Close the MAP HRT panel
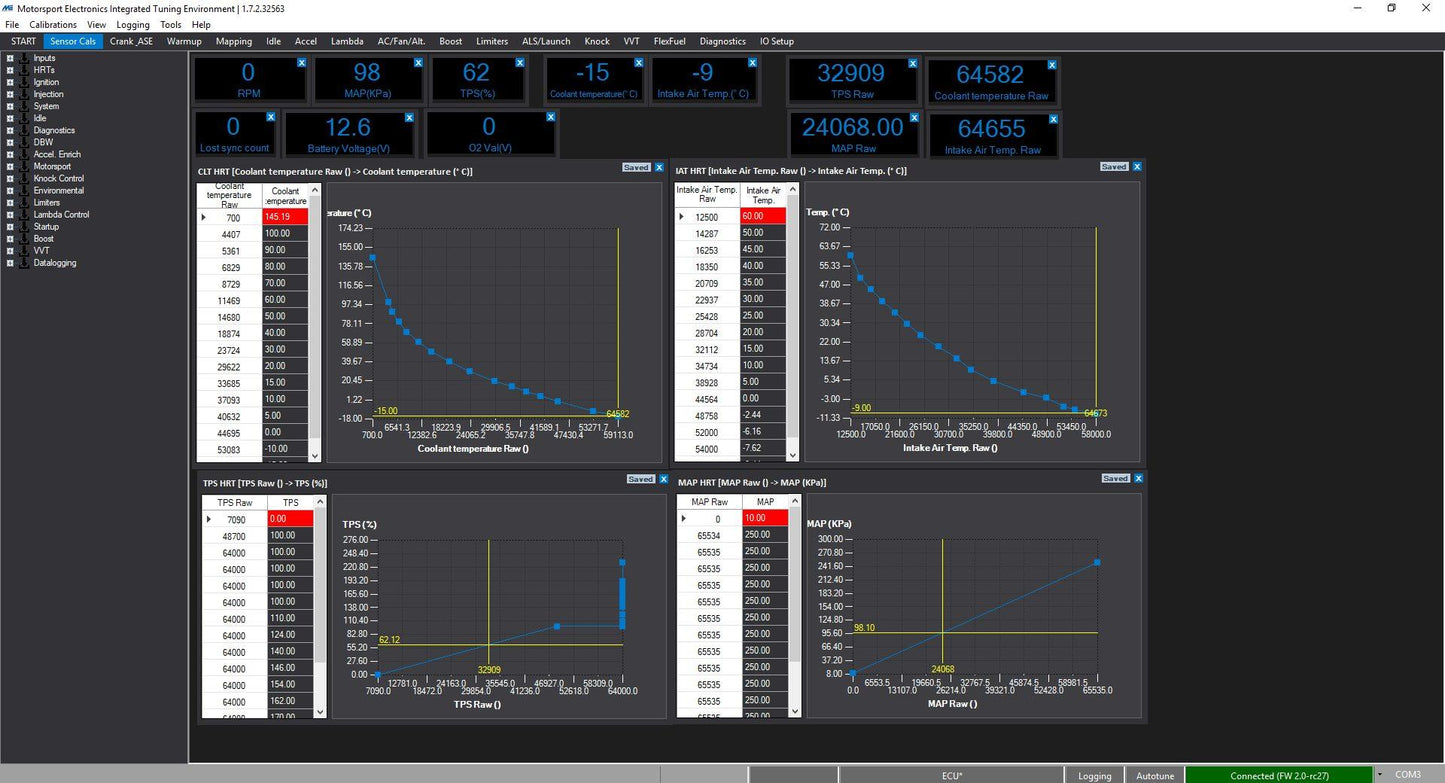The image size is (1445, 783). point(1138,479)
